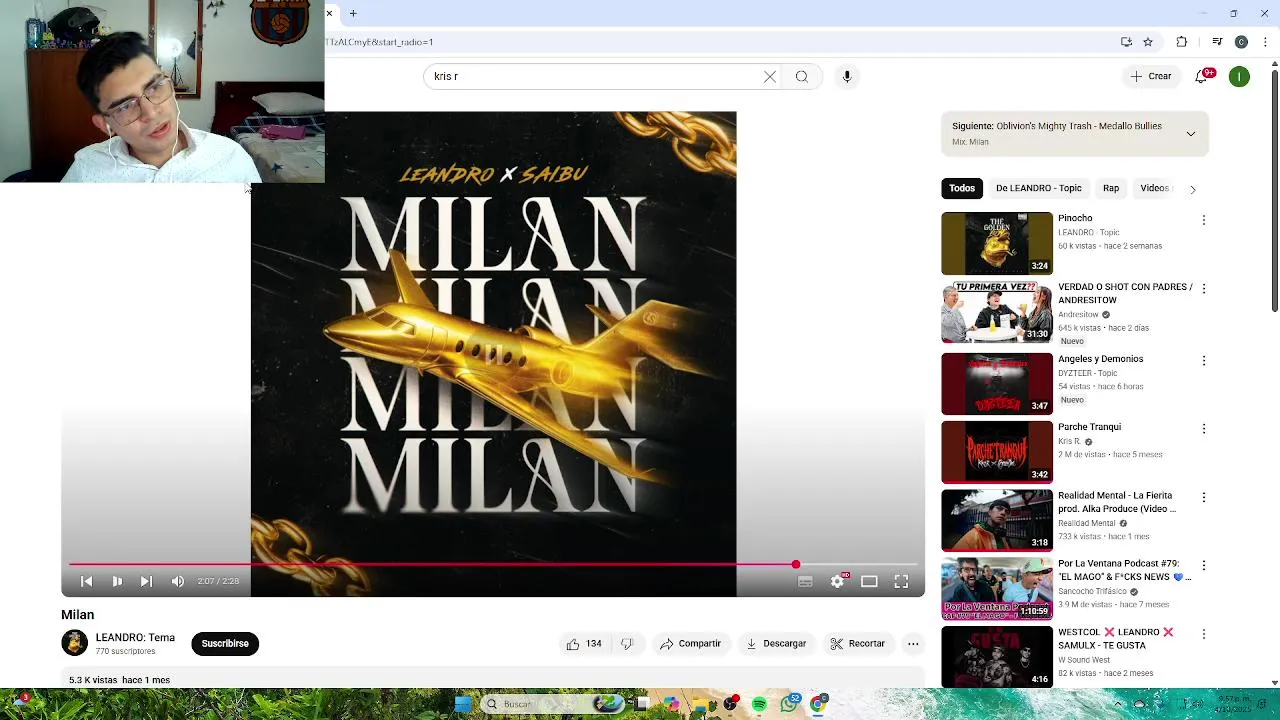Open the Windows Start menu
Screen dimensions: 1280x720
[x=462, y=704]
